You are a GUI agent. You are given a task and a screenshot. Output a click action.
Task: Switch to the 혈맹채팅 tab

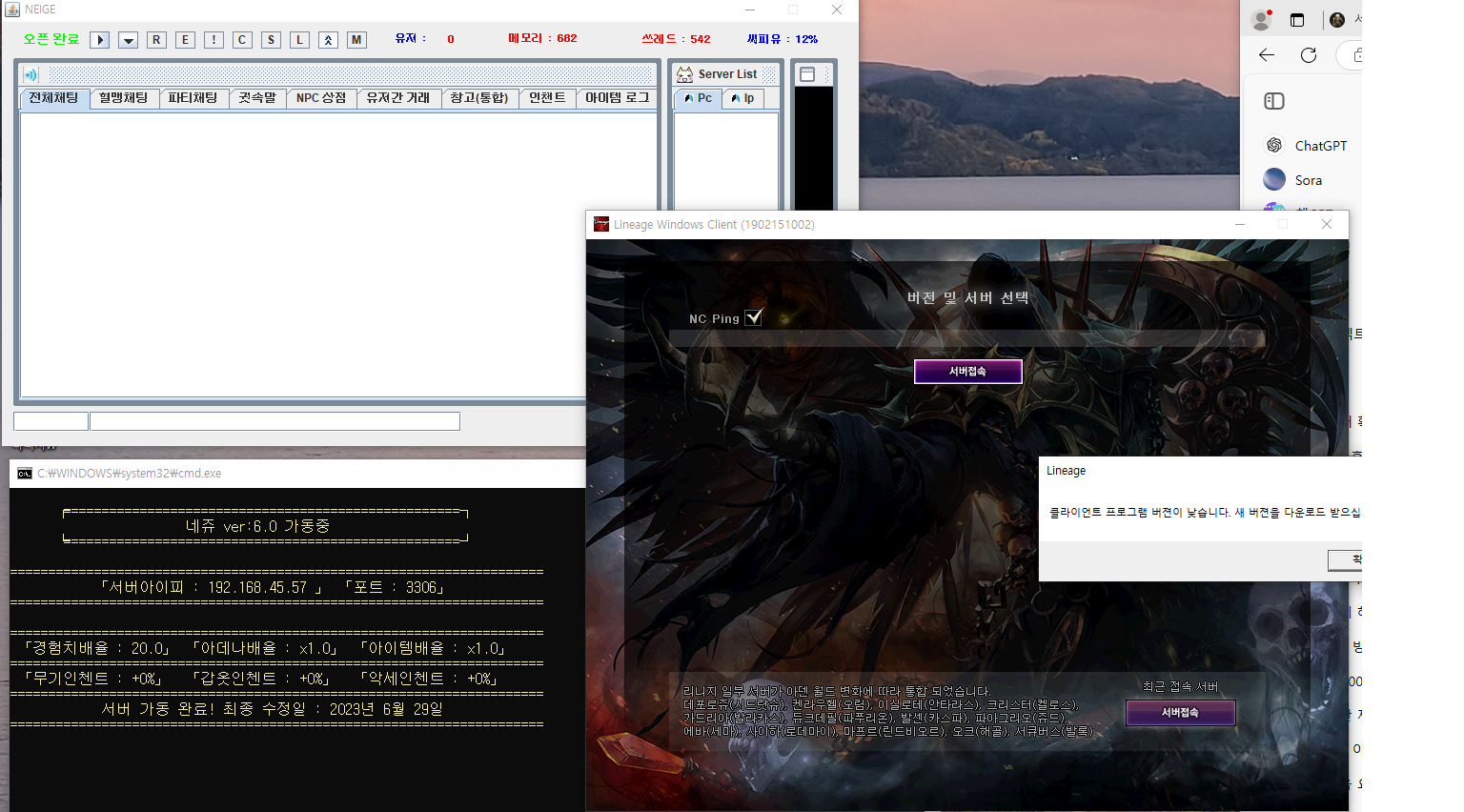[x=124, y=98]
